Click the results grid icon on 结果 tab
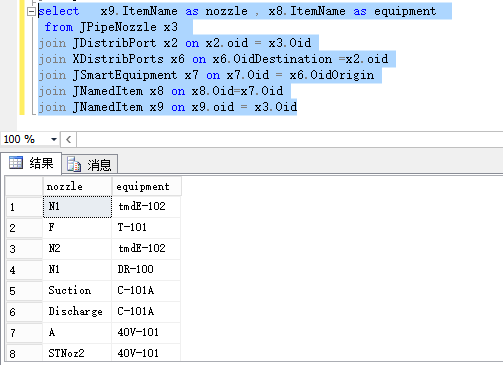Viewport: 503px width, 365px height. 16,163
